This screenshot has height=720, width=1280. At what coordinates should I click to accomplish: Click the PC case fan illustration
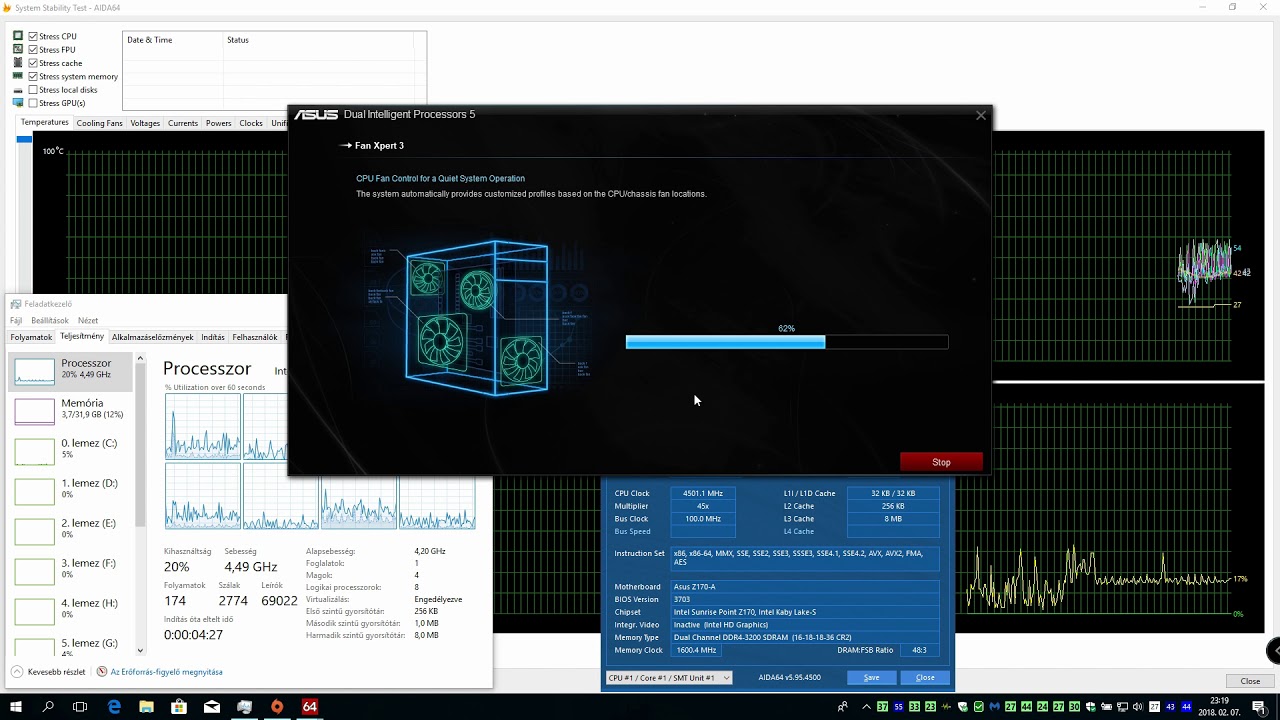click(477, 318)
